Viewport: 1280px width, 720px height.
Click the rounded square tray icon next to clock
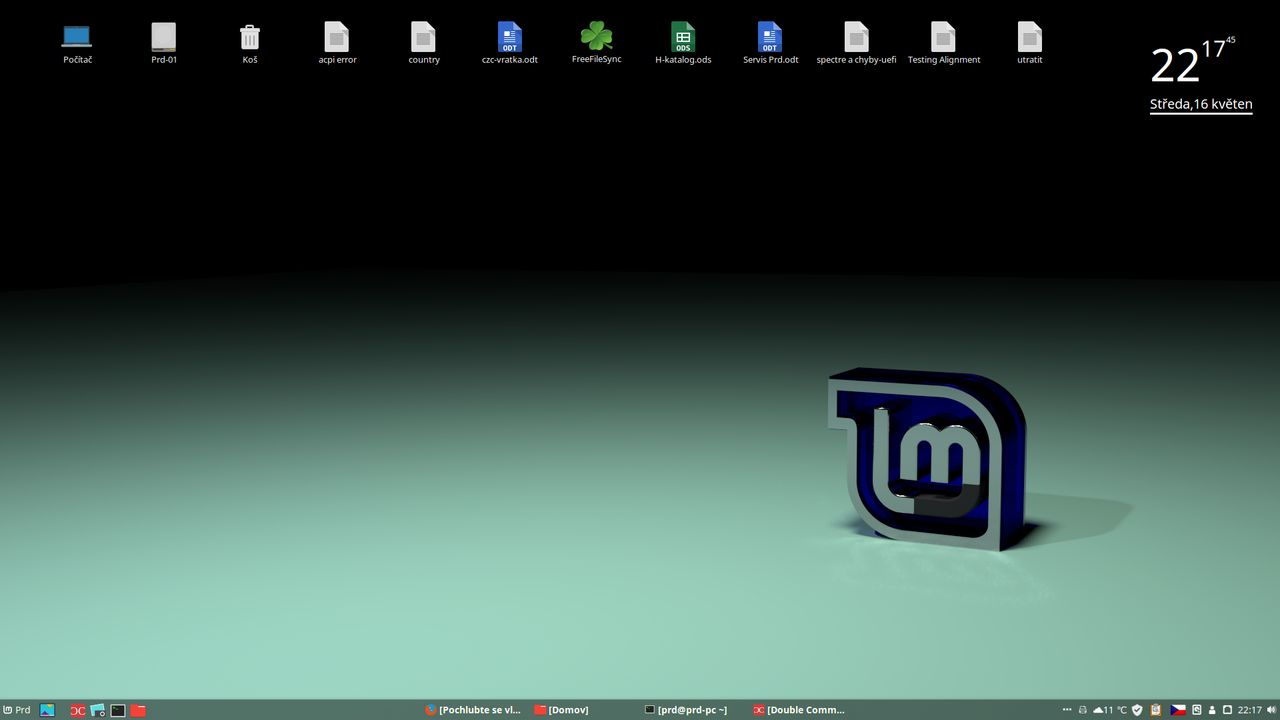pos(1227,710)
